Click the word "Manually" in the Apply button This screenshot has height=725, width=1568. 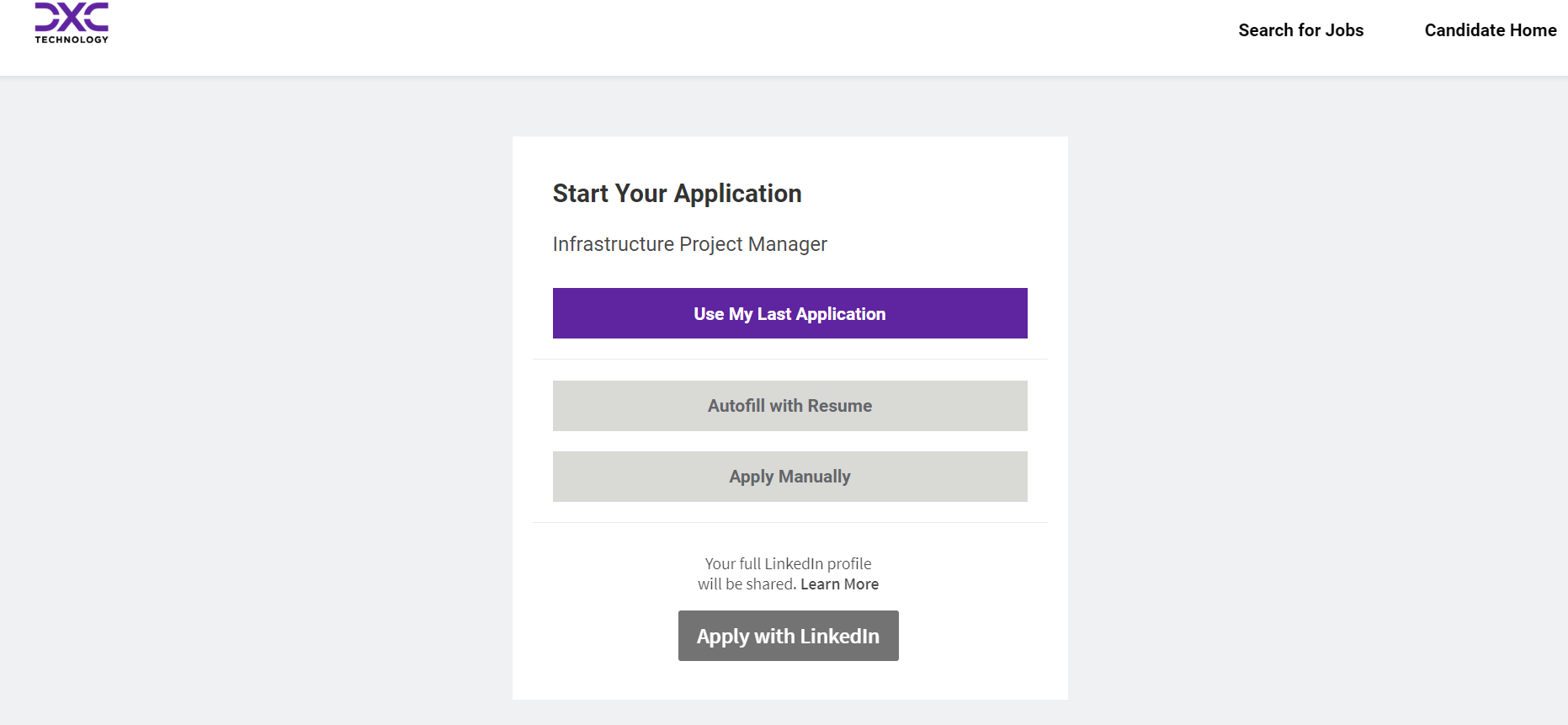[x=814, y=477]
